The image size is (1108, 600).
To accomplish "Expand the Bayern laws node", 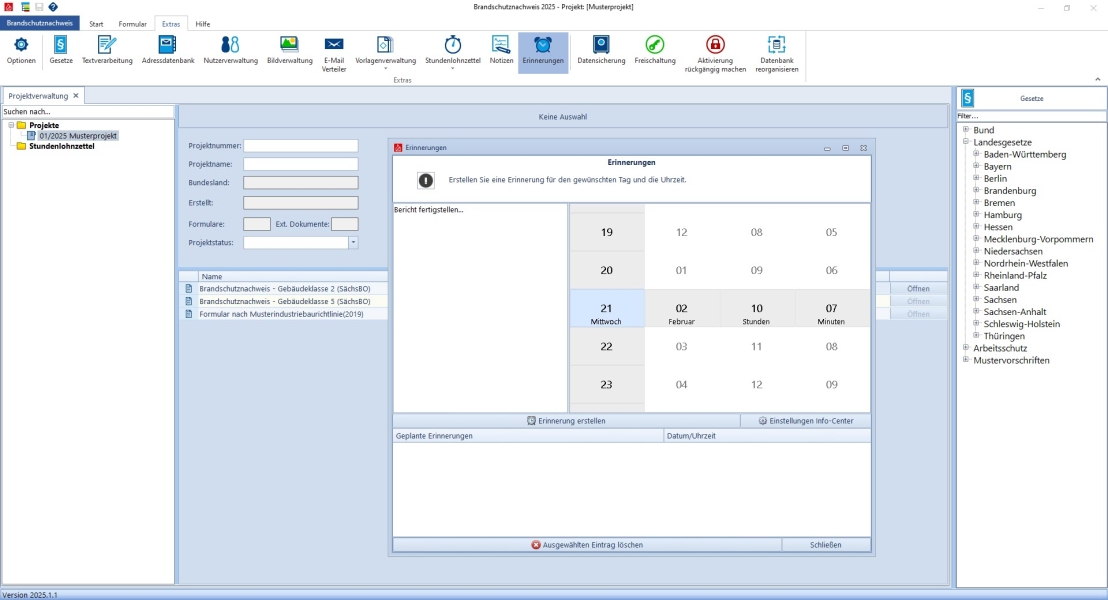I will click(x=977, y=165).
